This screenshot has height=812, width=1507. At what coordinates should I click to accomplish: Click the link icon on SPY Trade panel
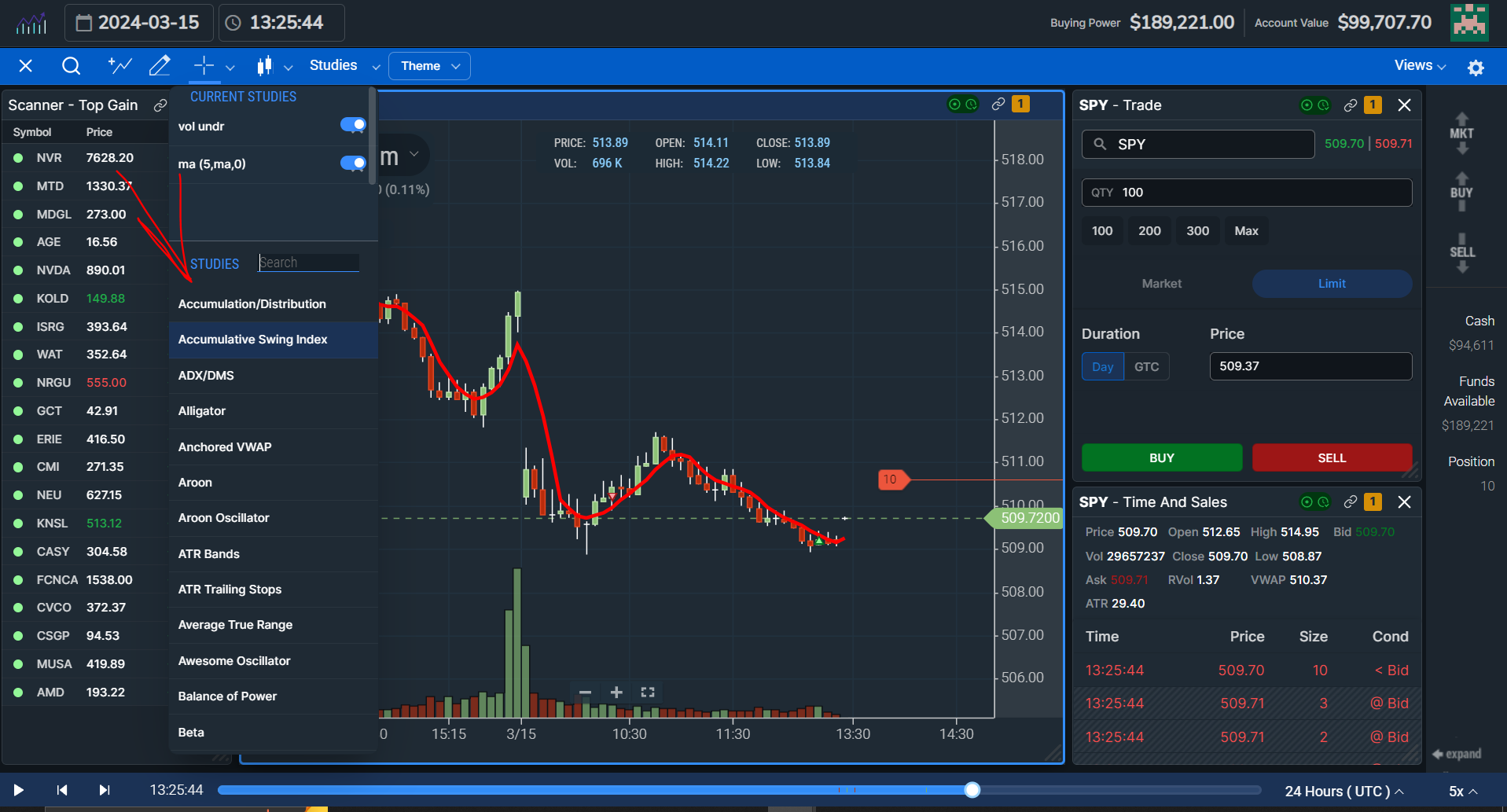click(1350, 105)
